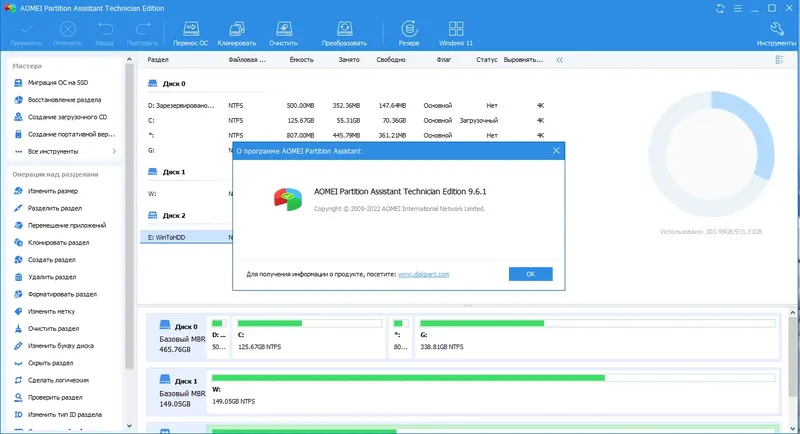This screenshot has height=434, width=800.
Task: Select Перемещение приложений operation
Action: 67,225
